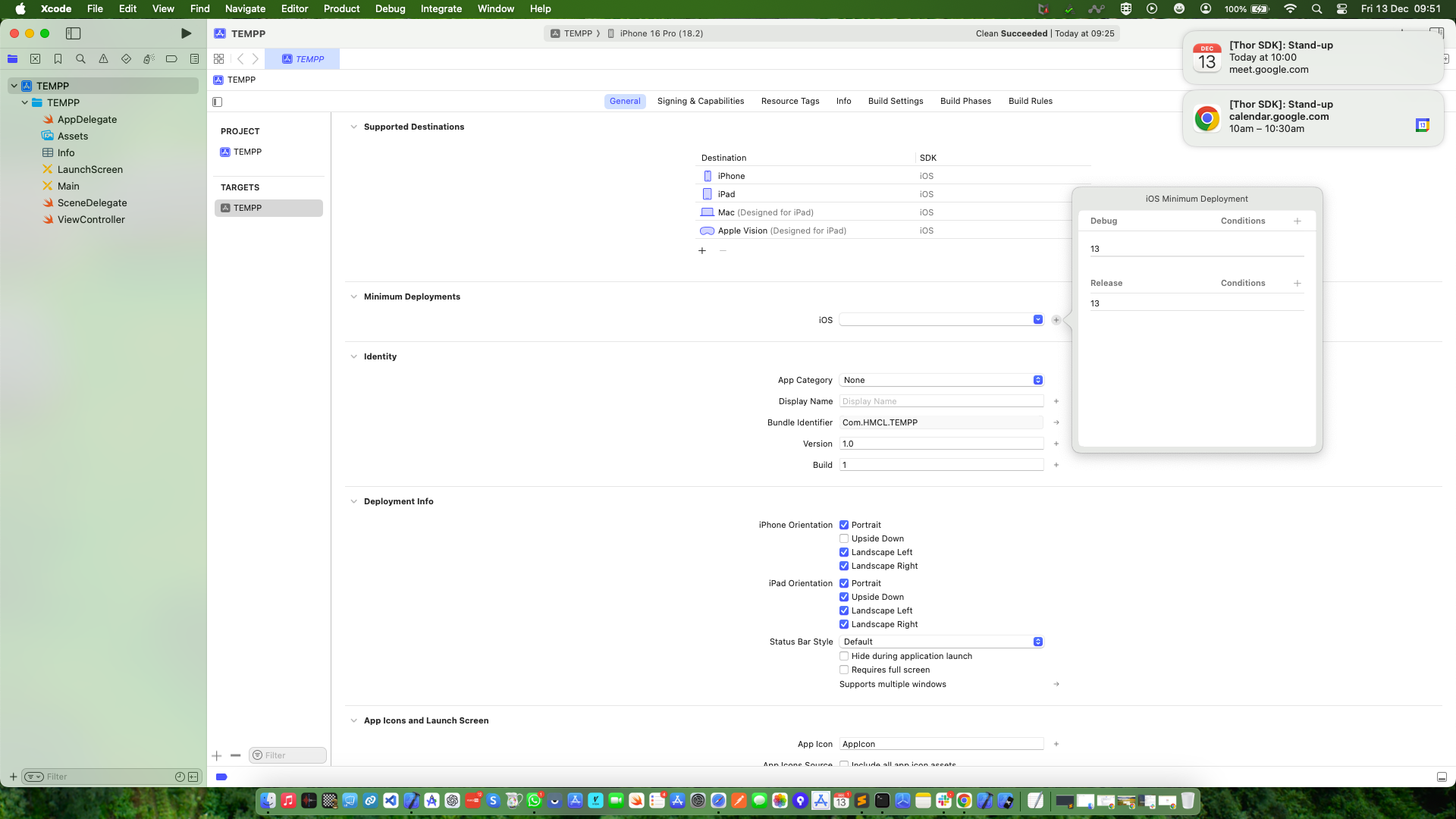
Task: Jump to Bundle Identifier build setting arrow
Action: (1056, 422)
